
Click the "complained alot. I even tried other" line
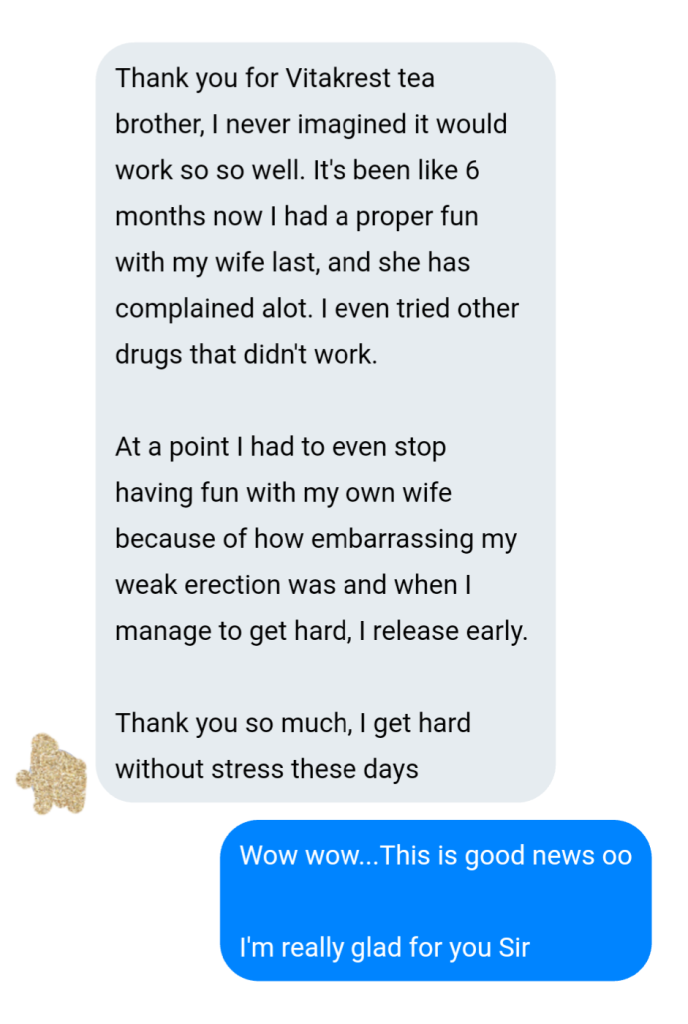click(x=317, y=308)
